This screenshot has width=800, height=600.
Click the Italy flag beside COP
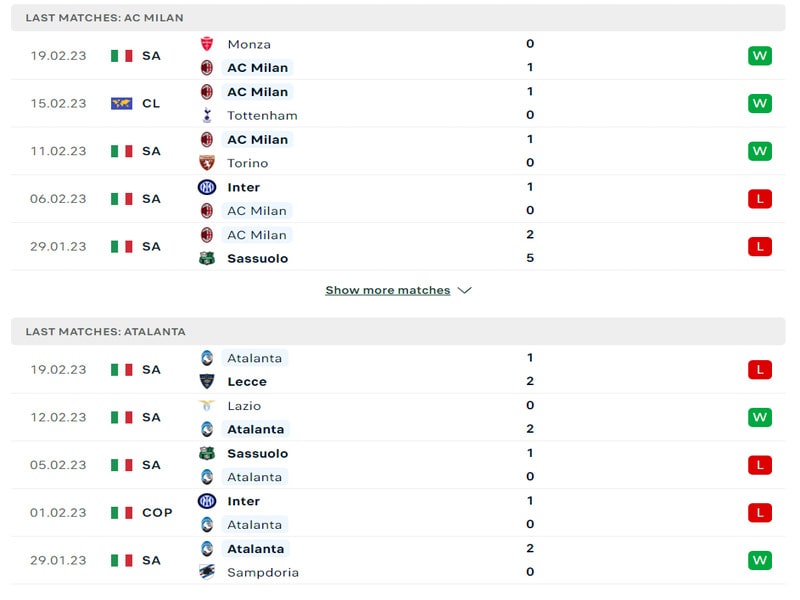122,513
